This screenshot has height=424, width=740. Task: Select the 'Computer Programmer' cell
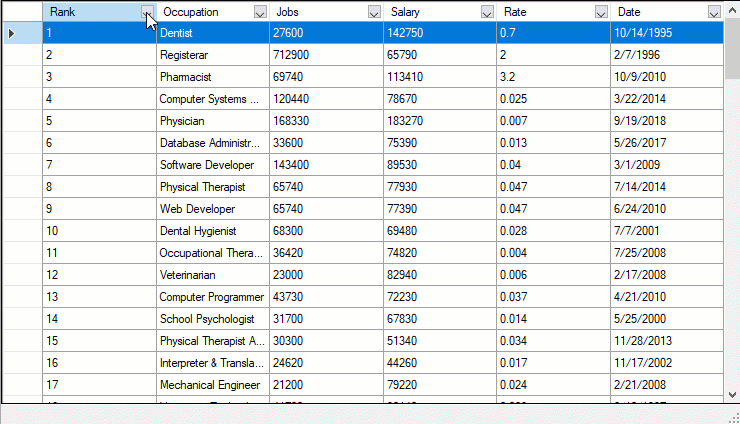[x=213, y=297]
